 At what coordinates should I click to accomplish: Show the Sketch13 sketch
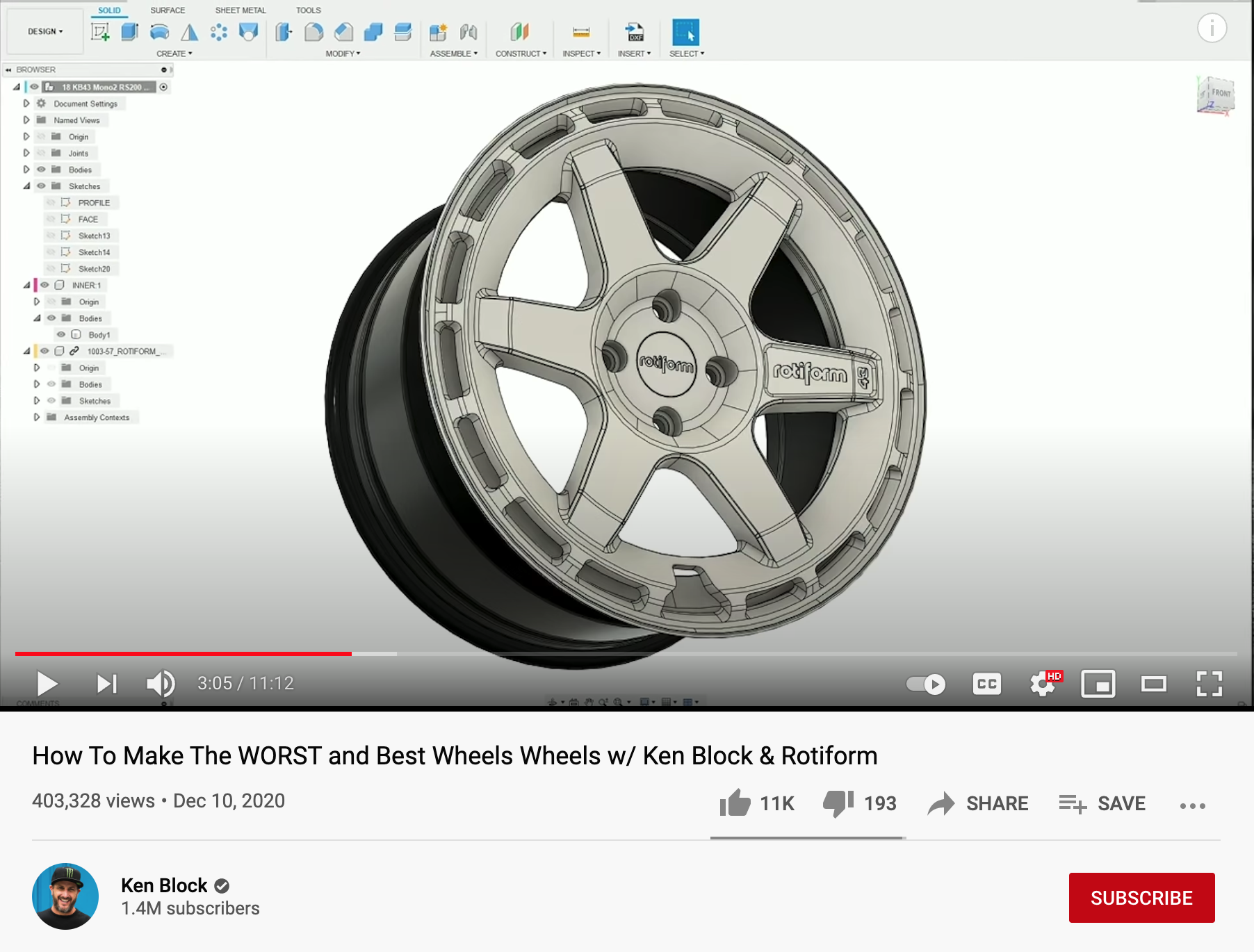[x=51, y=236]
